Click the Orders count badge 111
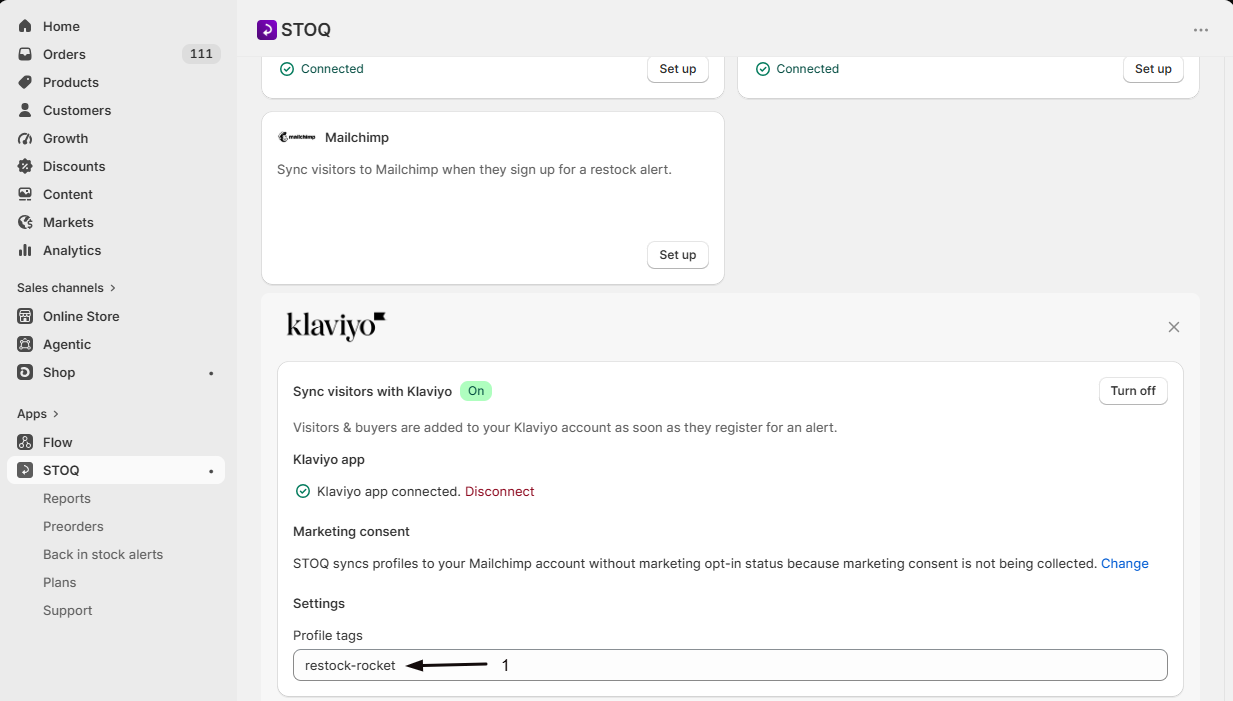This screenshot has height=701, width=1233. pyautogui.click(x=201, y=54)
